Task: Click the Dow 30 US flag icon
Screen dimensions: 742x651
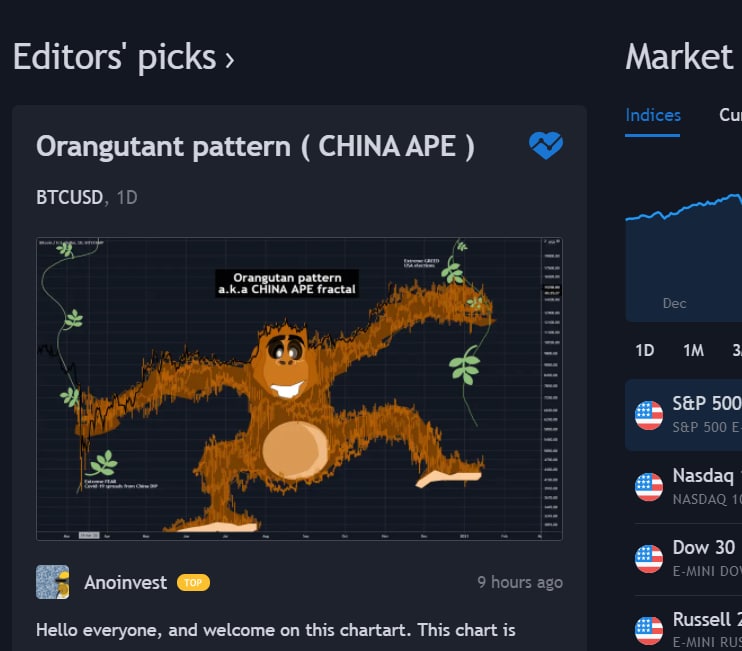Action: click(x=649, y=559)
